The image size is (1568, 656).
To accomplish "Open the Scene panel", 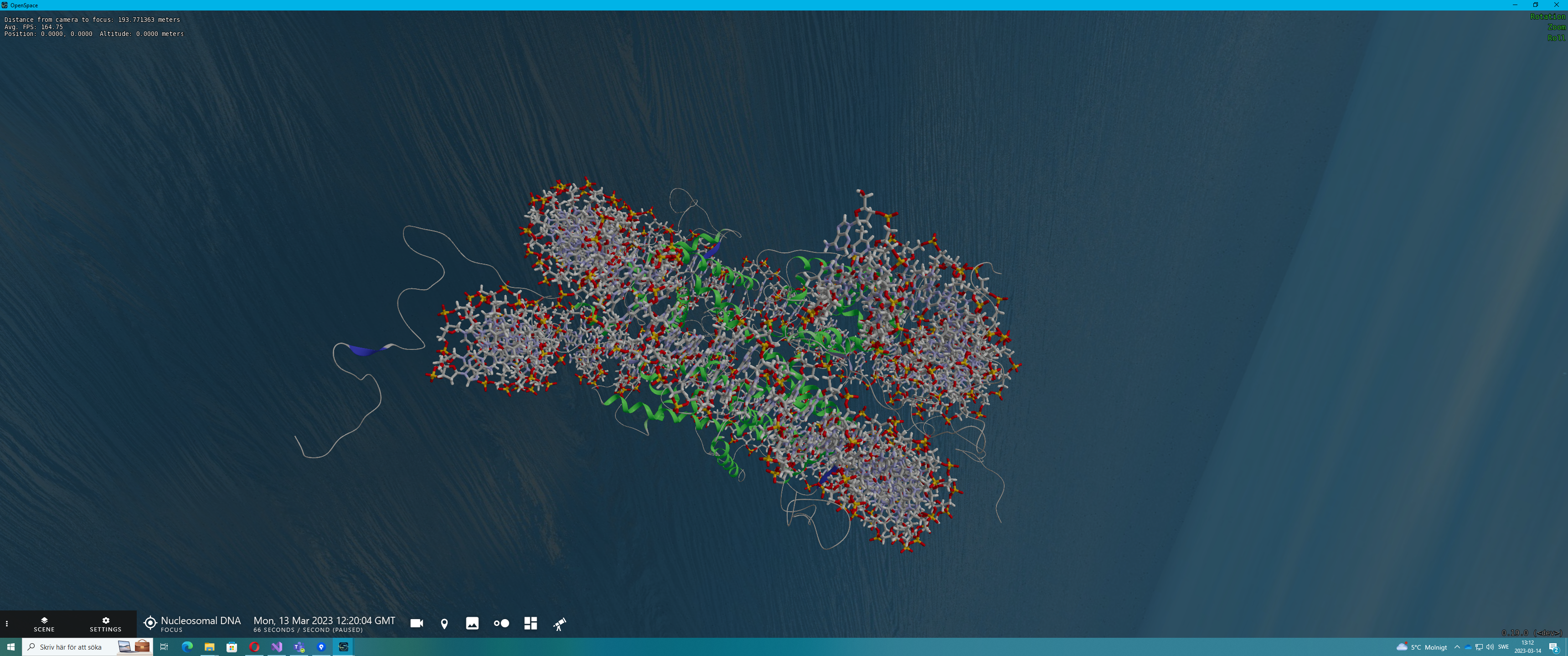I will click(44, 624).
